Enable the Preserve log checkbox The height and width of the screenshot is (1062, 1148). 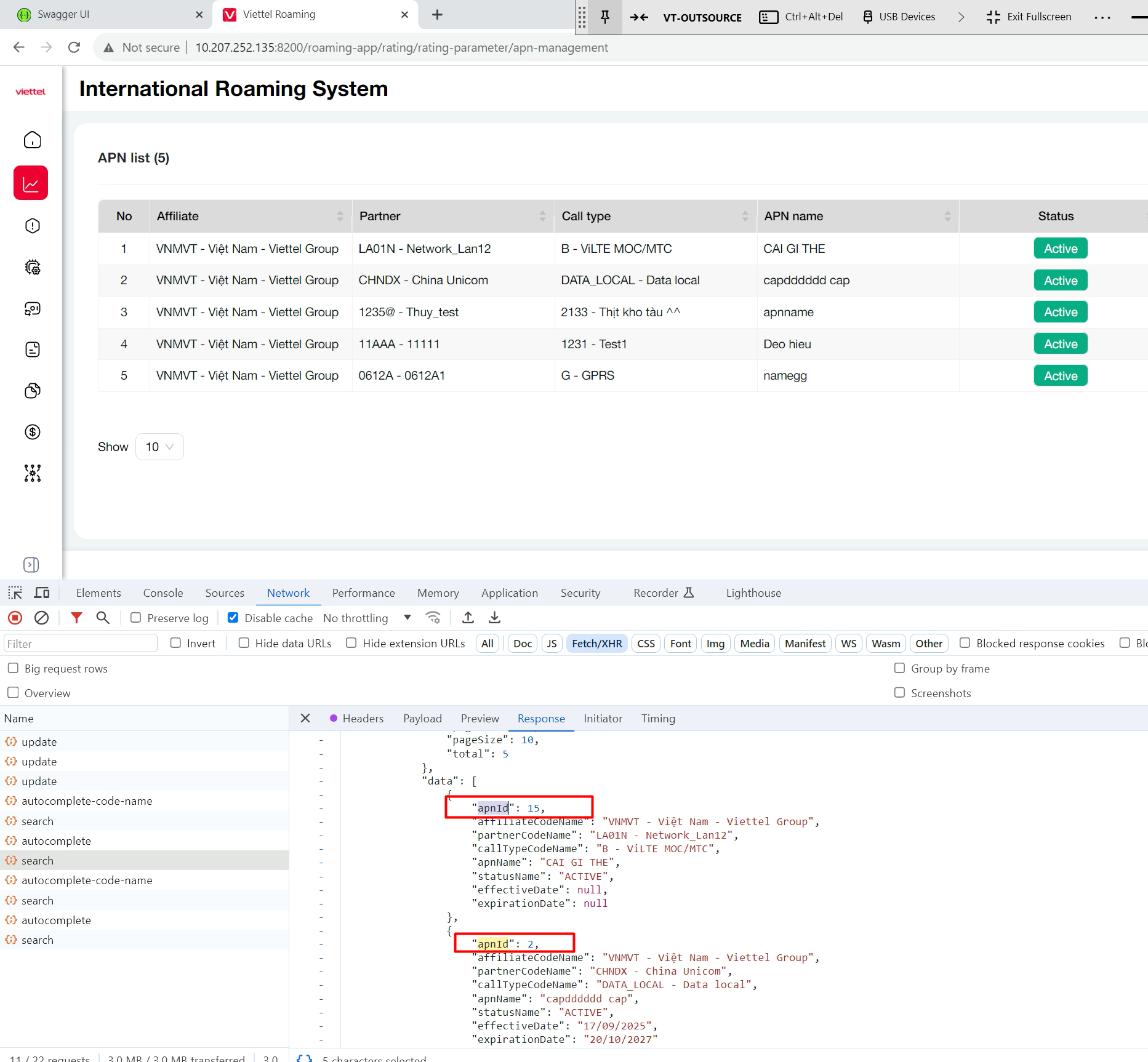(x=136, y=618)
